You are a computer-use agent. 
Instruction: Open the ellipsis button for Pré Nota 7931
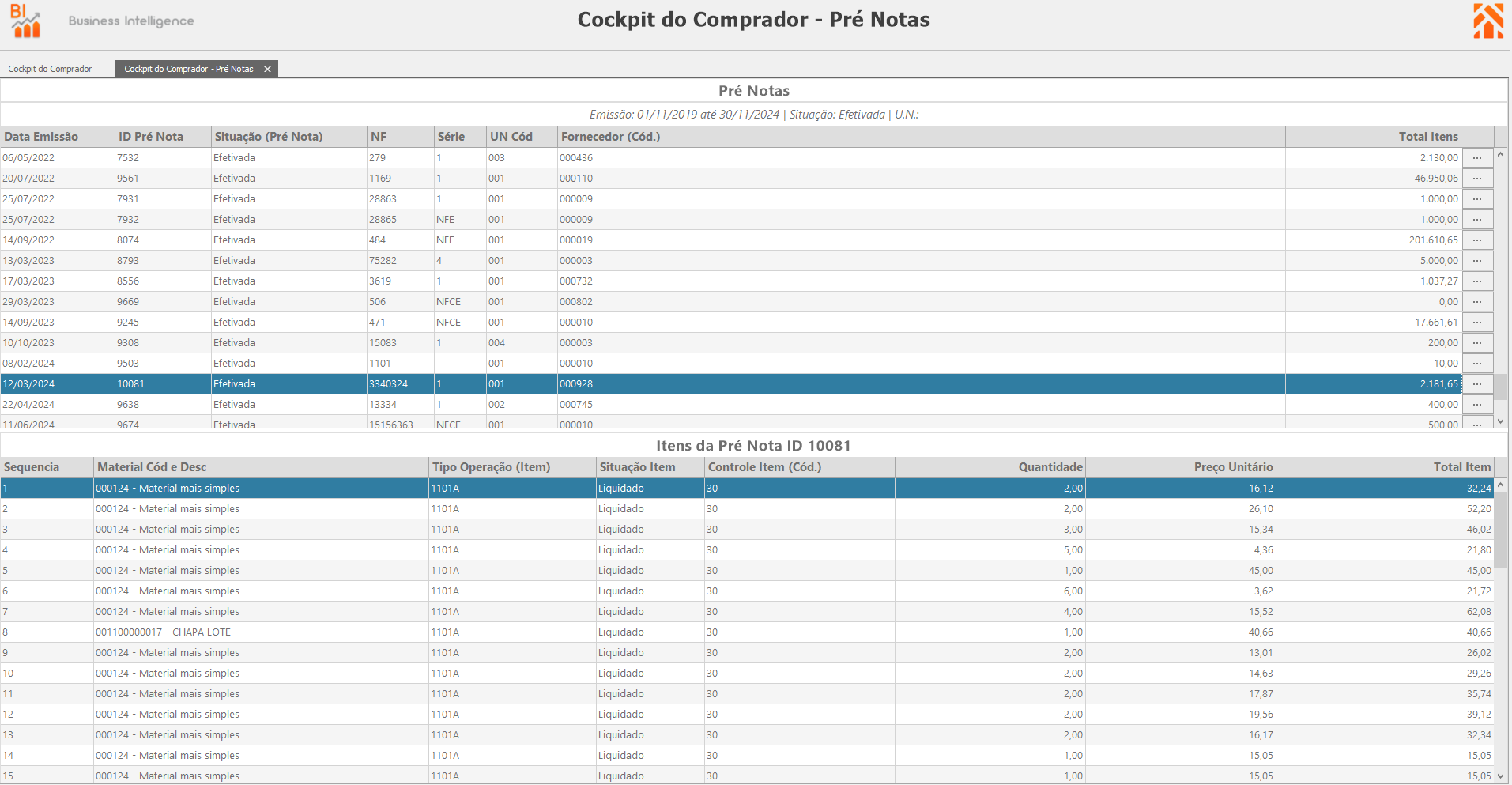[x=1477, y=199]
